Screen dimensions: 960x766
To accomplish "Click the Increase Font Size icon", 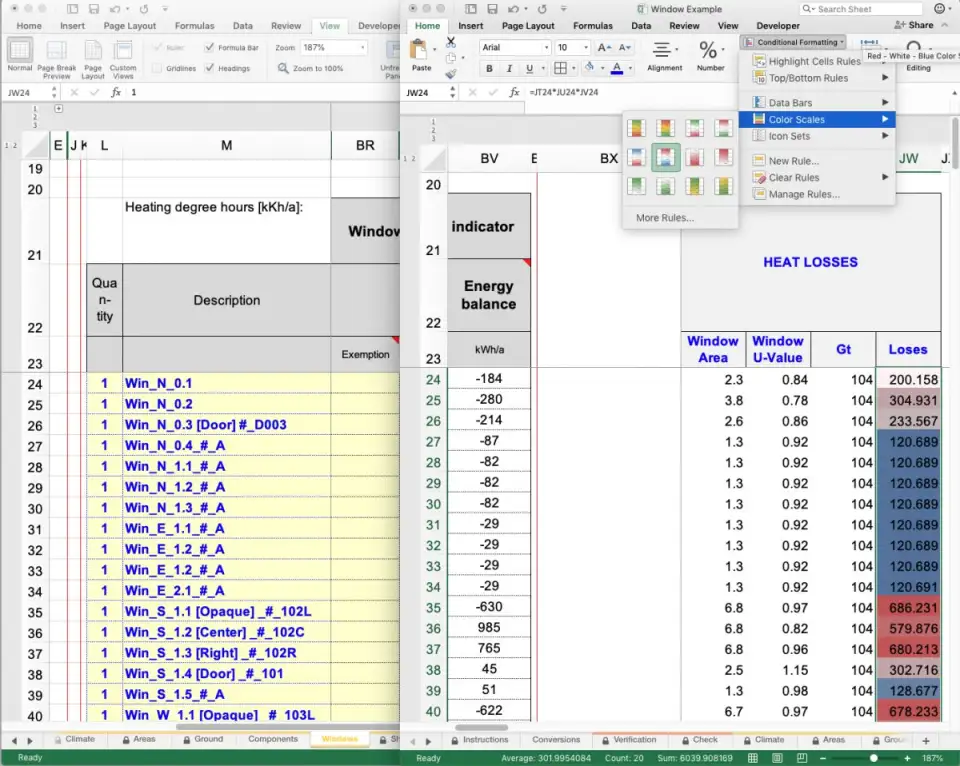I will tap(604, 47).
